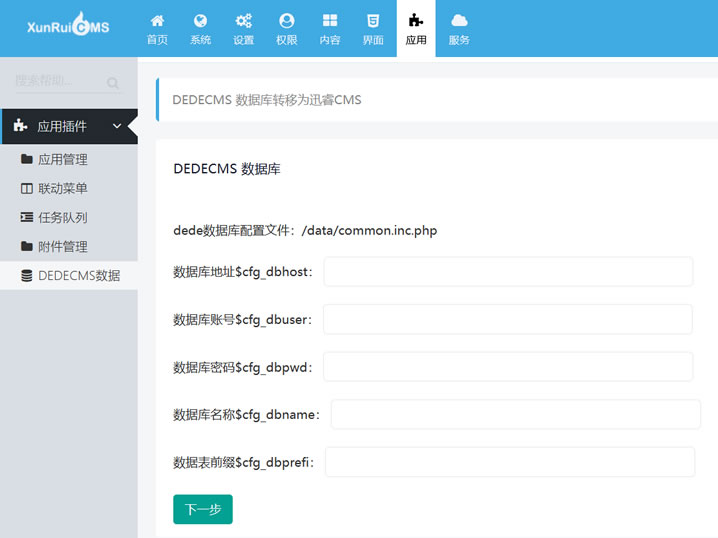Click the 数据表前缀$cfg_dbprefi label

tap(244, 462)
